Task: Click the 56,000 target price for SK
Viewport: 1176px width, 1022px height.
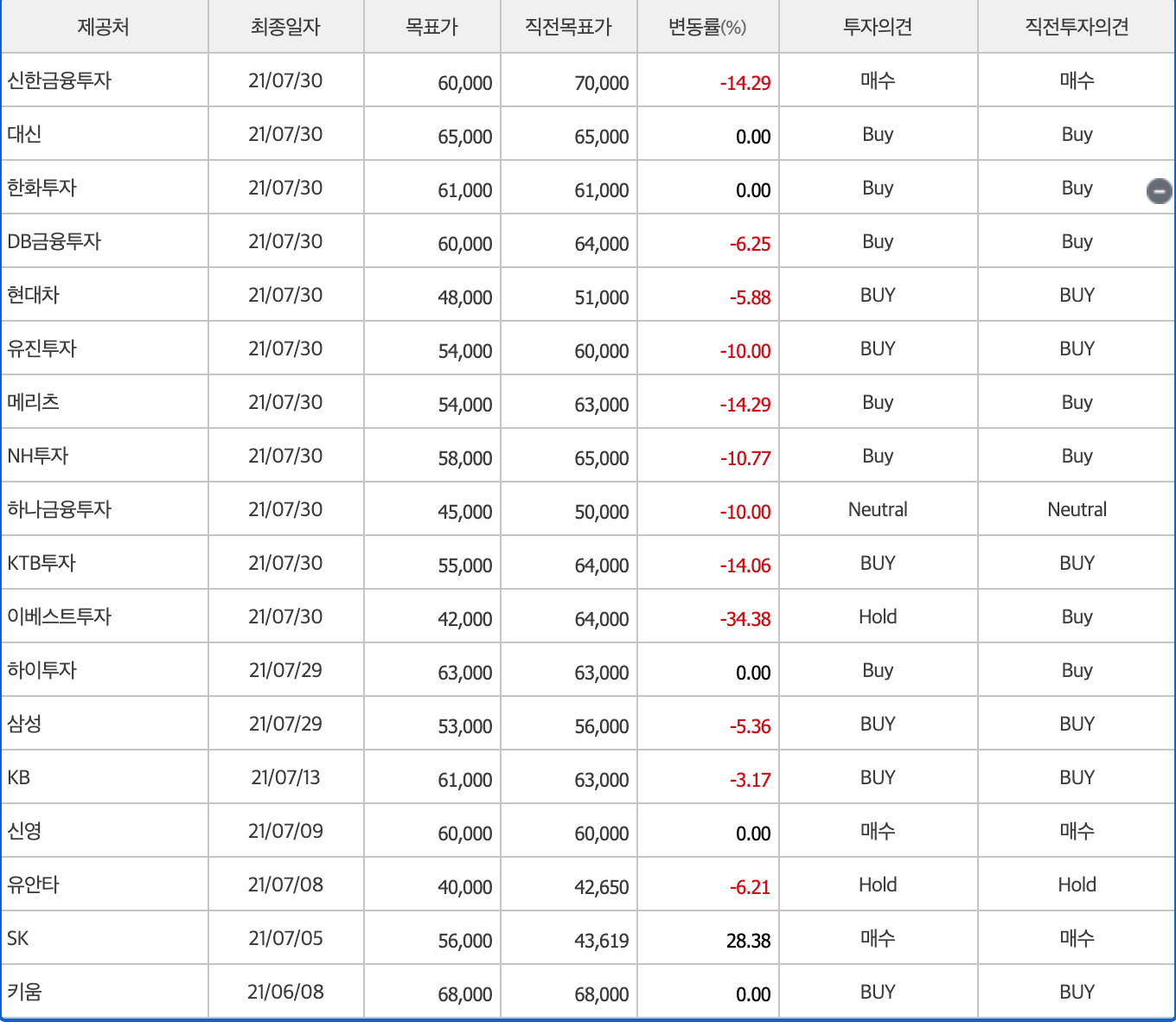Action: [x=465, y=941]
